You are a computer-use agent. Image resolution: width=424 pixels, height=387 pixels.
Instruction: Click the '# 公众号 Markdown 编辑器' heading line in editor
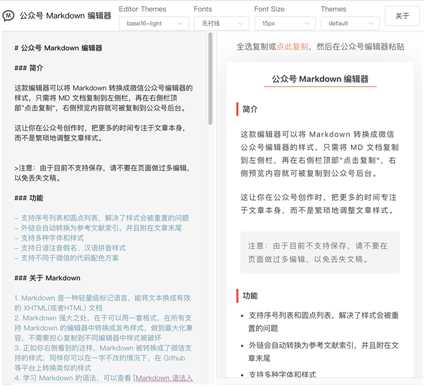coord(58,48)
